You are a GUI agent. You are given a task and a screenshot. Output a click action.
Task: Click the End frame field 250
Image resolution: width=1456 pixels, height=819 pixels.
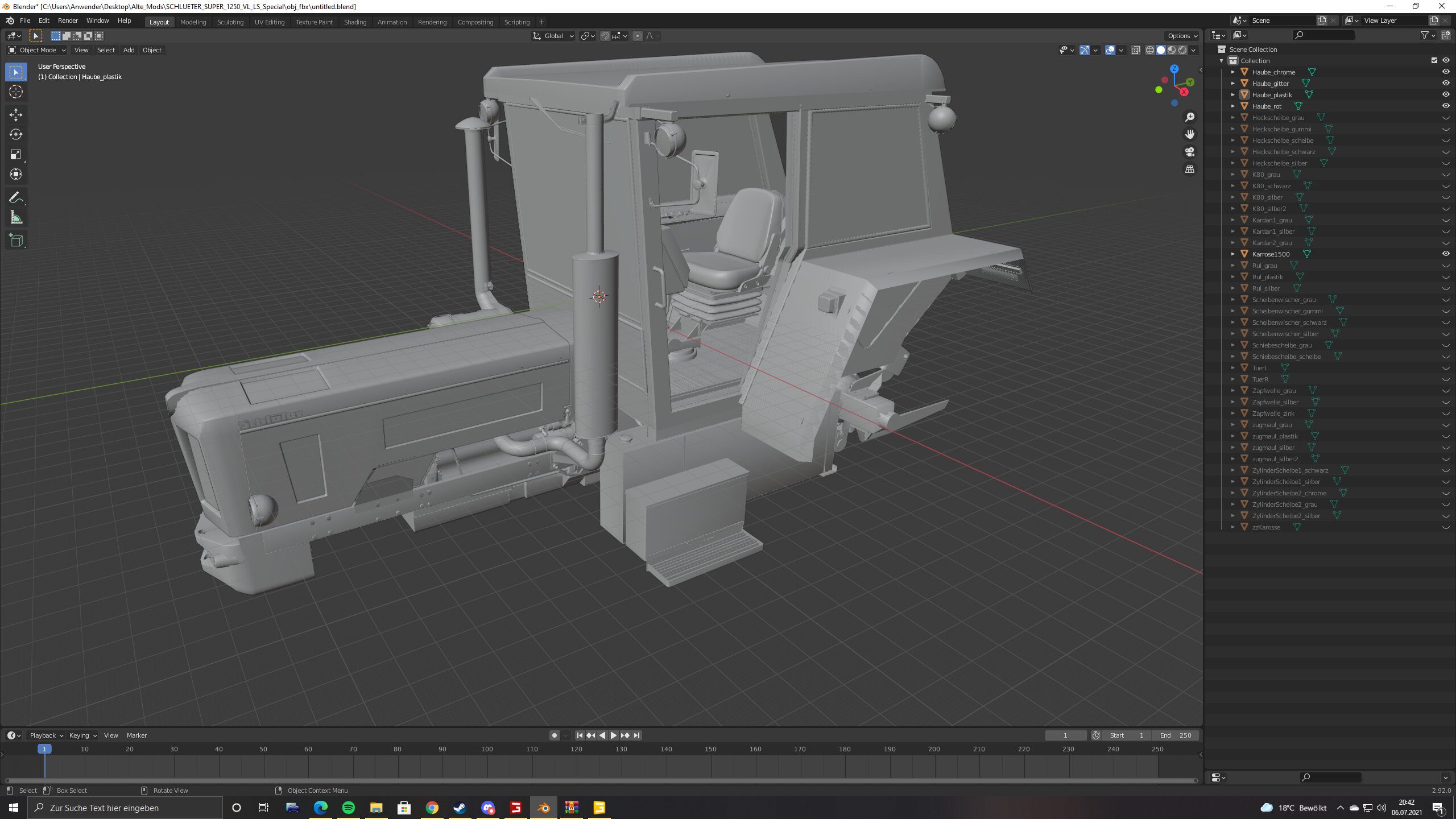coord(1176,735)
